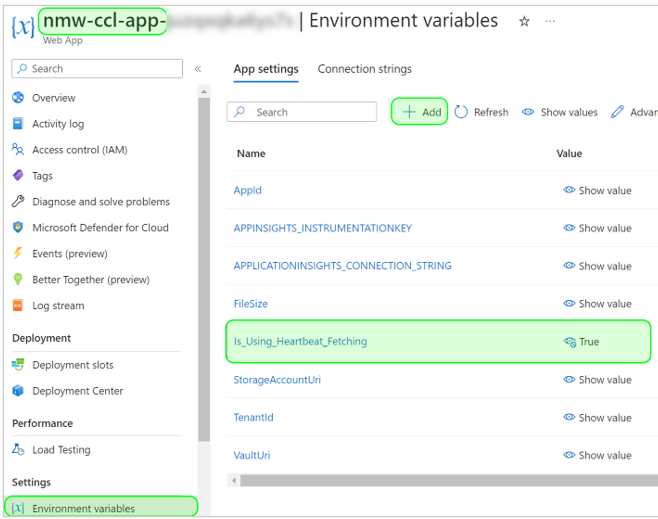Screen dimensions: 658x519
Task: Show value for StorageAccountUri
Action: pos(597,380)
